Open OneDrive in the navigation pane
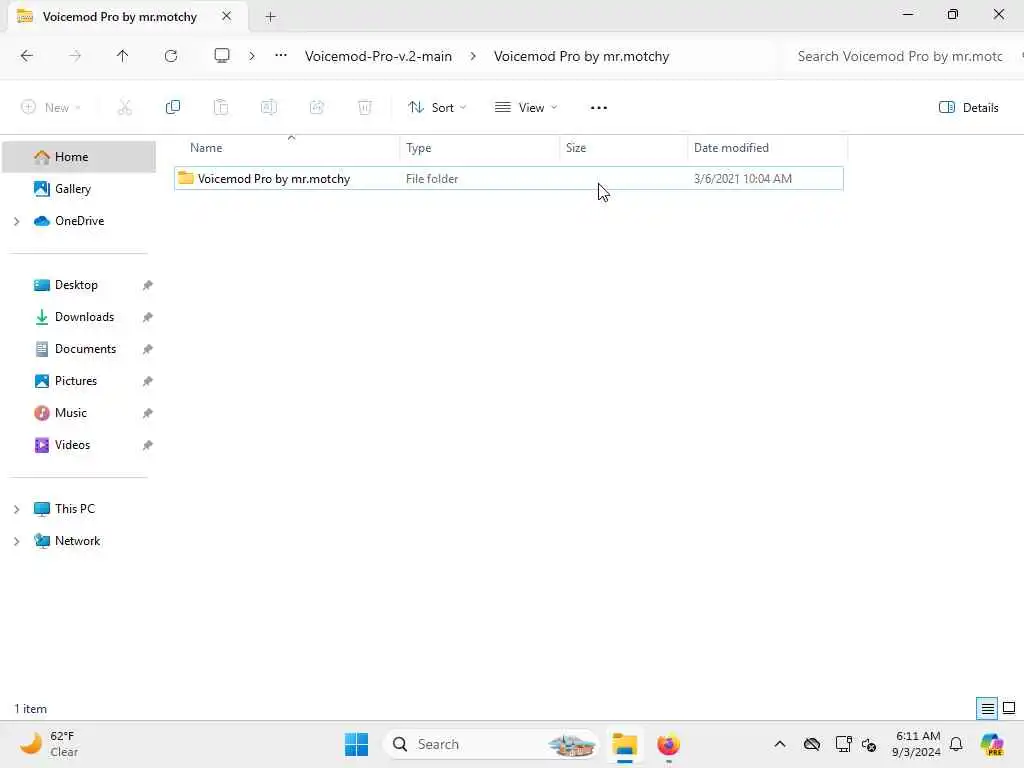 [79, 221]
